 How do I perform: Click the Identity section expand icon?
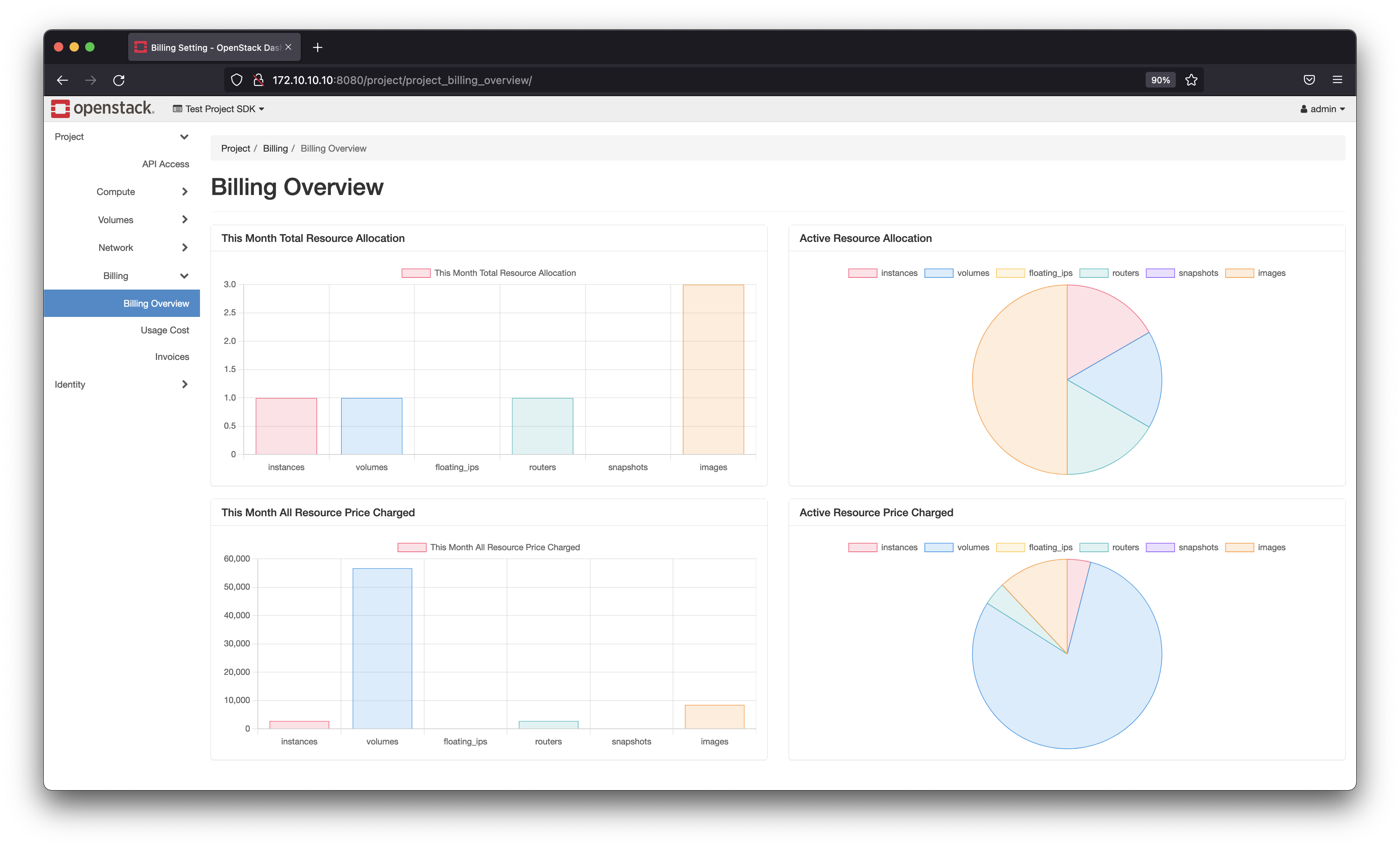(x=186, y=384)
